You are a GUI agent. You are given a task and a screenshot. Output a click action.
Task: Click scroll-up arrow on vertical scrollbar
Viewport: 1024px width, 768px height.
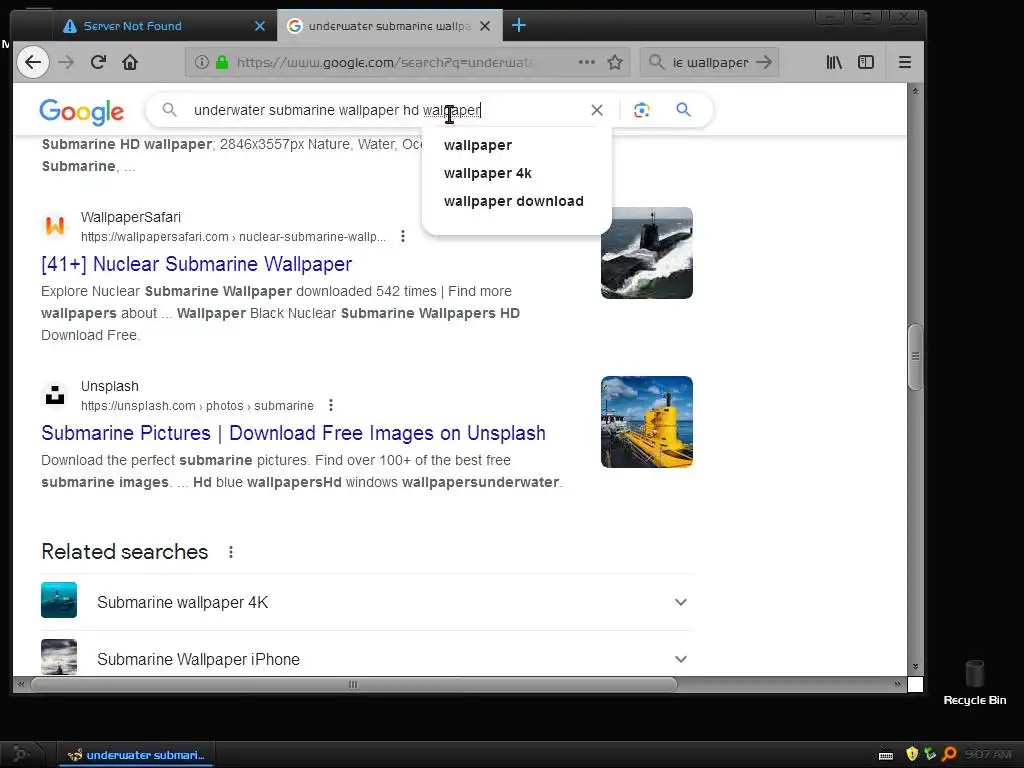916,91
